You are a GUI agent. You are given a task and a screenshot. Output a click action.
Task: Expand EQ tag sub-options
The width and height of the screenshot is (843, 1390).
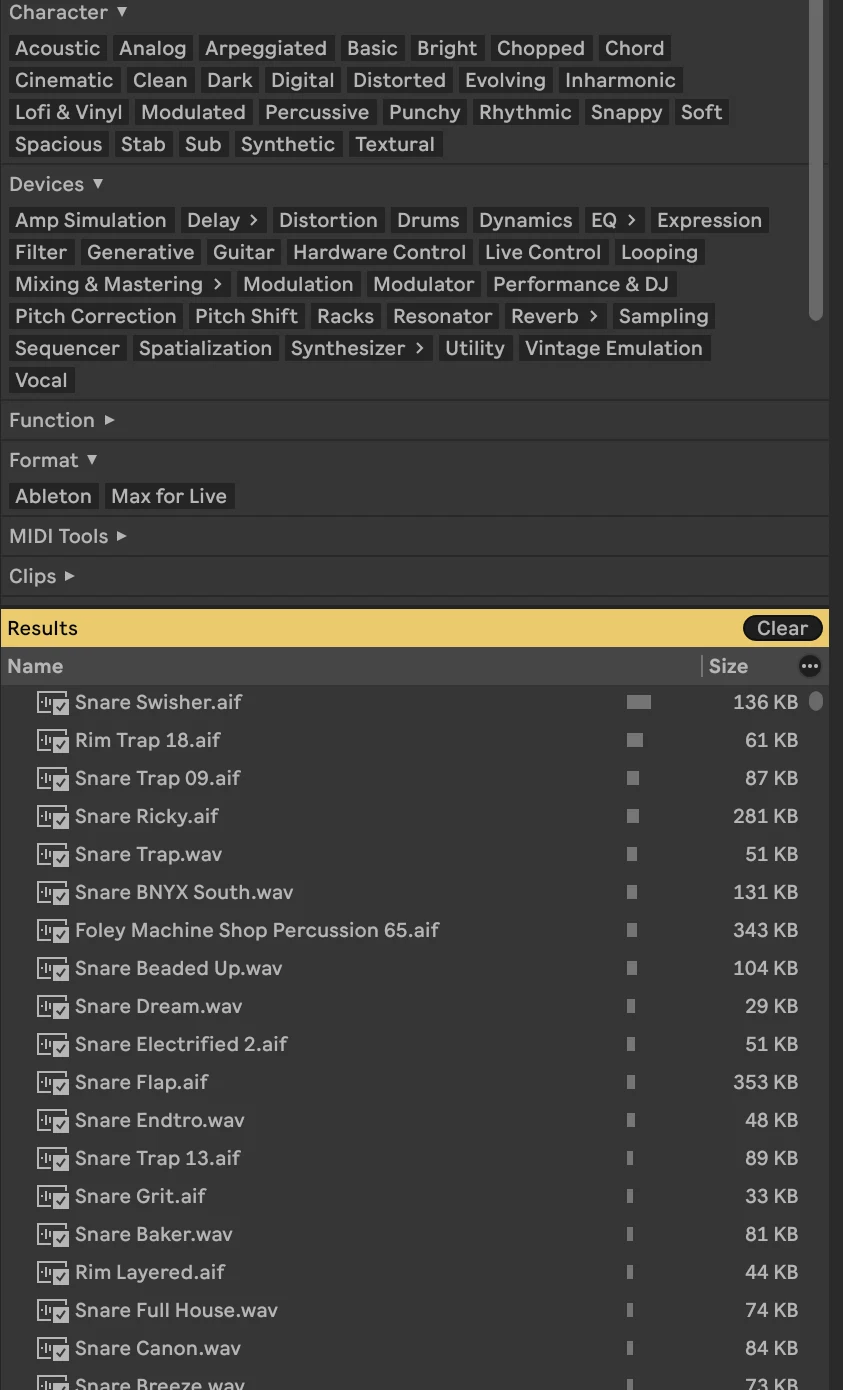click(631, 220)
